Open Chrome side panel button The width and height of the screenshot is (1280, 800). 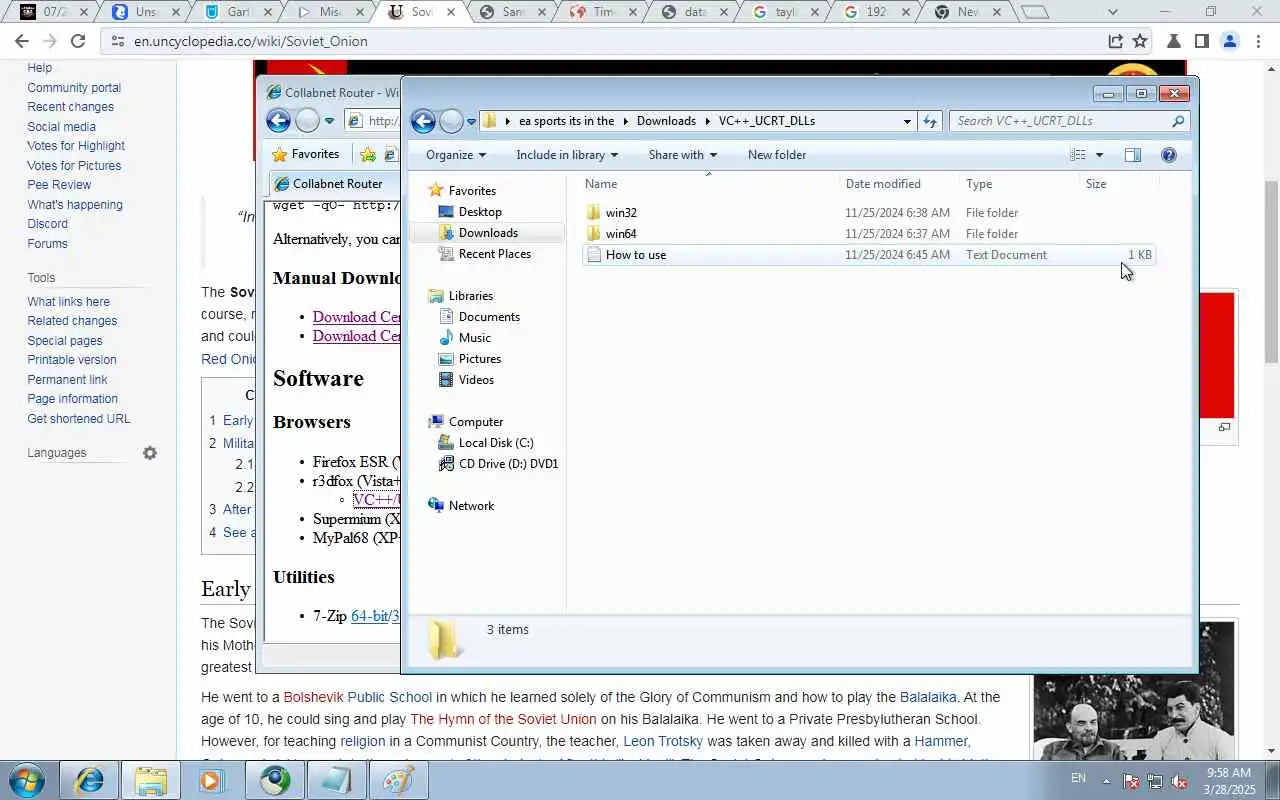point(1202,41)
